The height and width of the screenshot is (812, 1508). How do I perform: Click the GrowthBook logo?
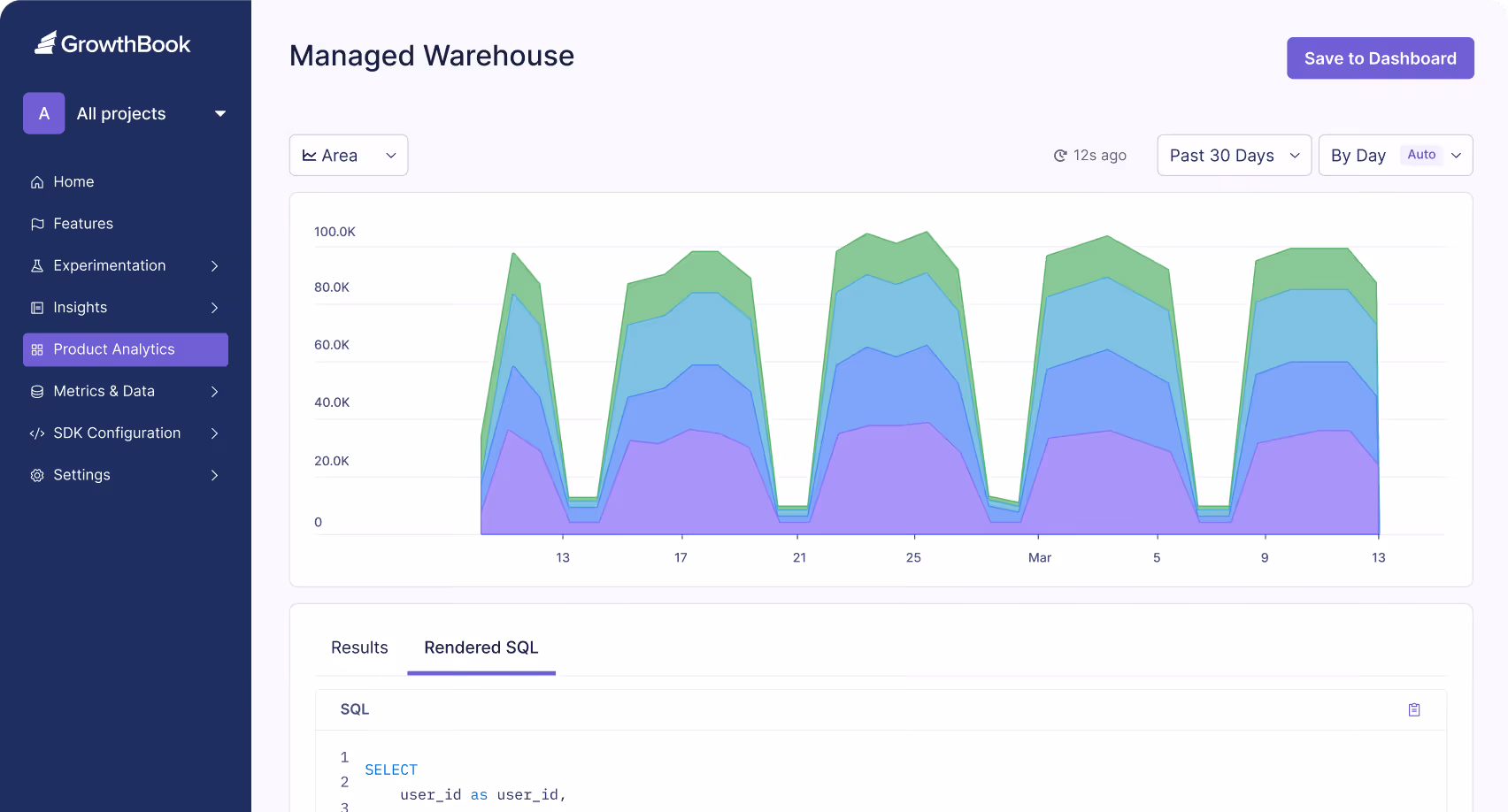(x=112, y=42)
